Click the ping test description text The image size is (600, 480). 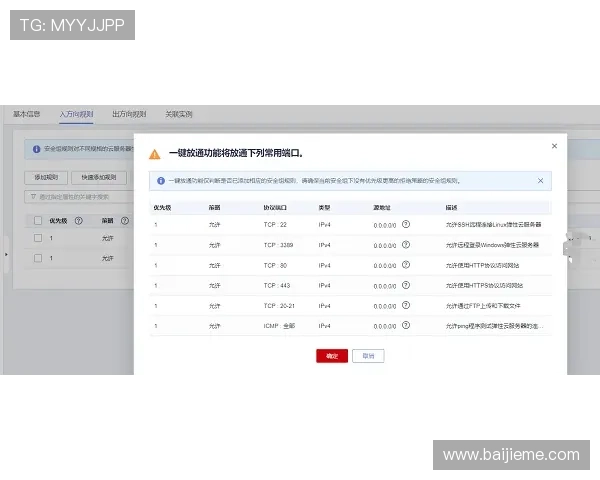[494, 326]
